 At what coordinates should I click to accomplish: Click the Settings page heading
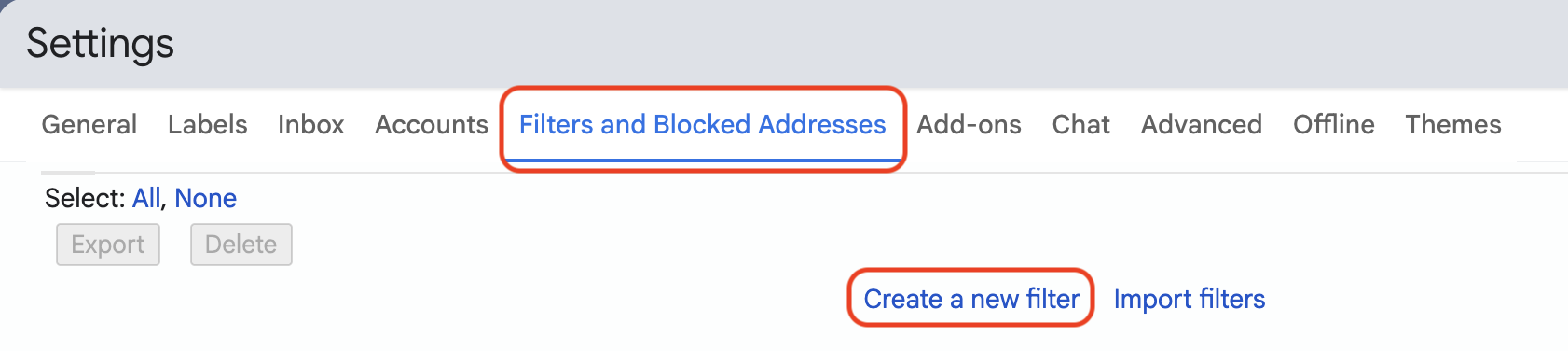coord(101,43)
